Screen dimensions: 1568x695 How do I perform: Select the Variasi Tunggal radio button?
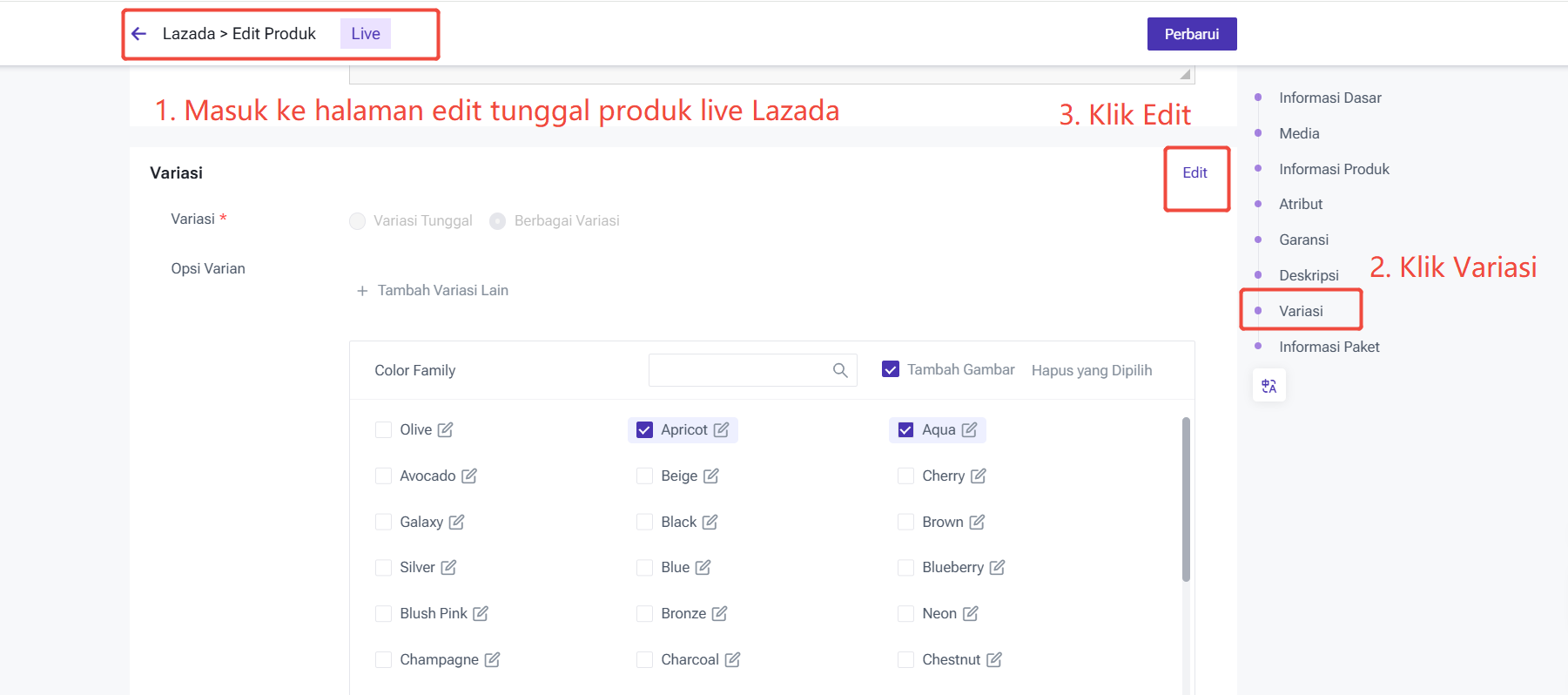click(x=357, y=221)
